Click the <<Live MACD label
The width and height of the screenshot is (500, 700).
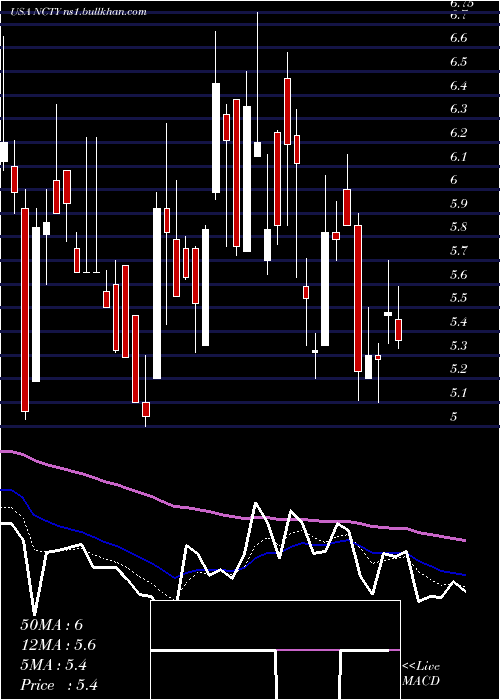point(421,674)
